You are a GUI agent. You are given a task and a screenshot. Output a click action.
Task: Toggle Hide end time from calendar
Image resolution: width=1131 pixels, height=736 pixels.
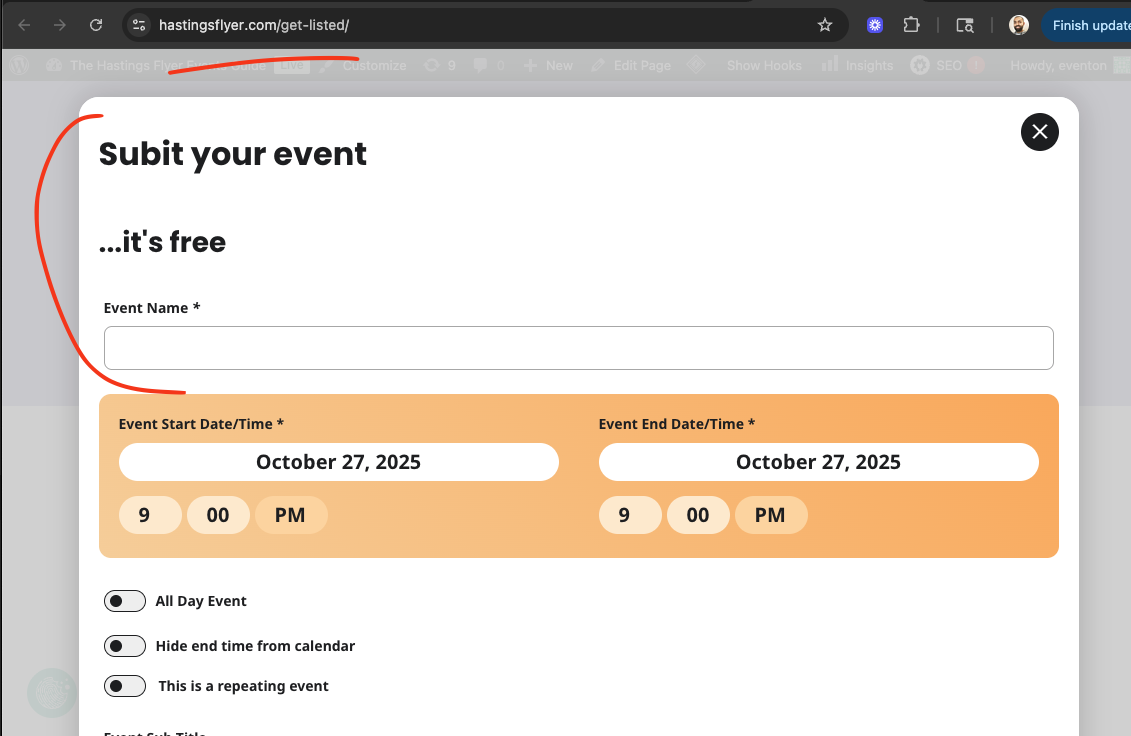coord(125,646)
